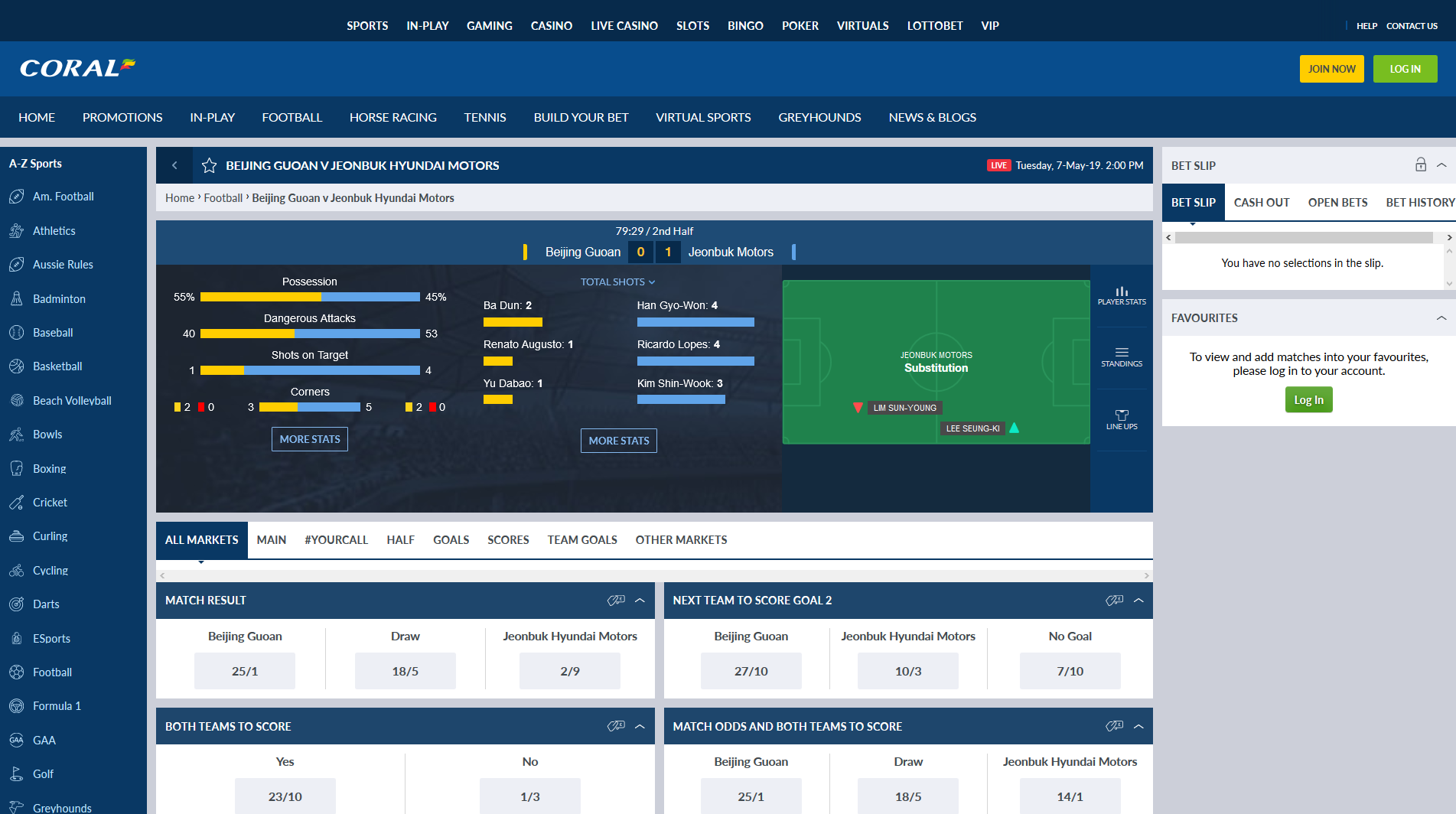Click the Cycling bike icon
Image resolution: width=1456 pixels, height=814 pixels.
click(17, 571)
